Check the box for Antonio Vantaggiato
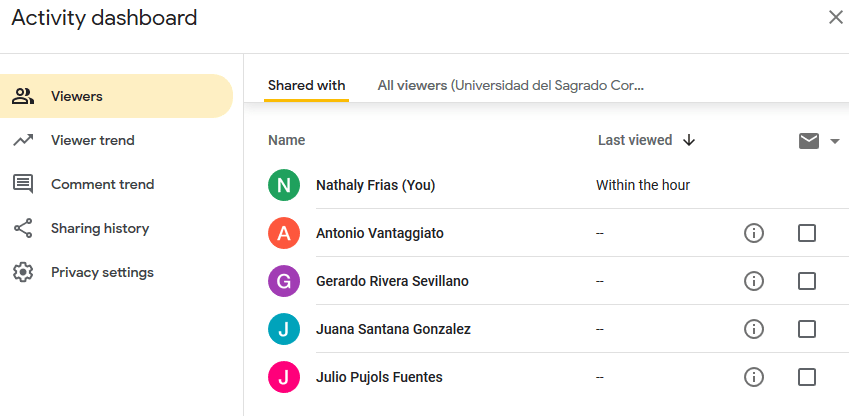The width and height of the screenshot is (849, 416). [807, 233]
